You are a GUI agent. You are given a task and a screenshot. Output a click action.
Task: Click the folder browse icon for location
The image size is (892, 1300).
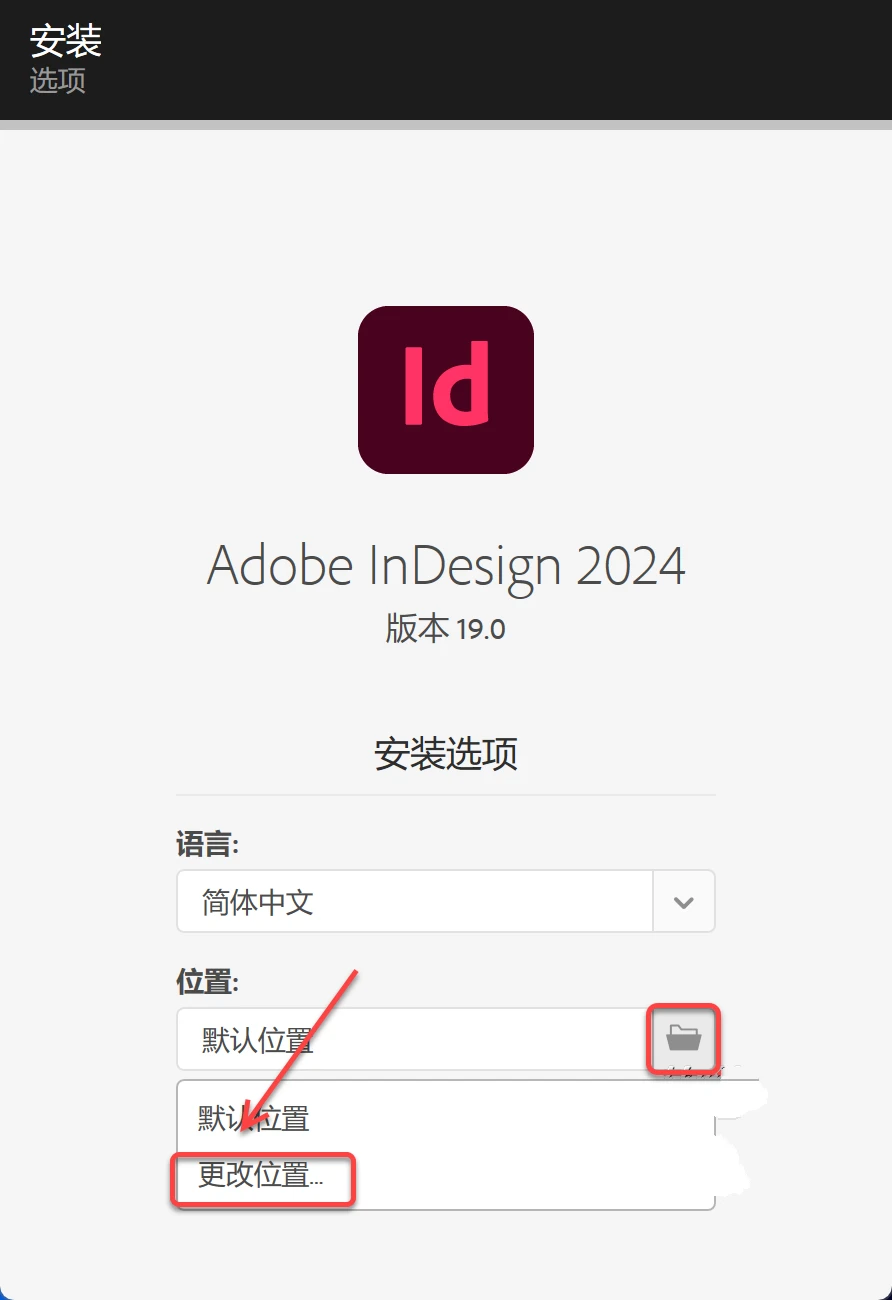click(x=684, y=1038)
